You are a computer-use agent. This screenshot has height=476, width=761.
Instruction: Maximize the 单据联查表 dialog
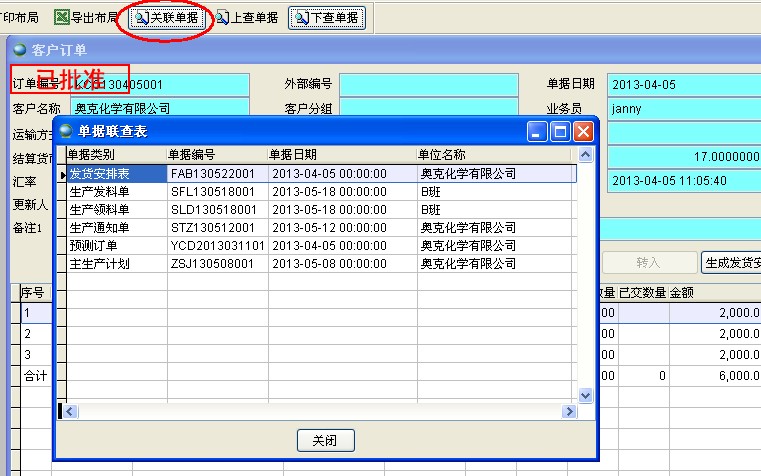click(561, 131)
